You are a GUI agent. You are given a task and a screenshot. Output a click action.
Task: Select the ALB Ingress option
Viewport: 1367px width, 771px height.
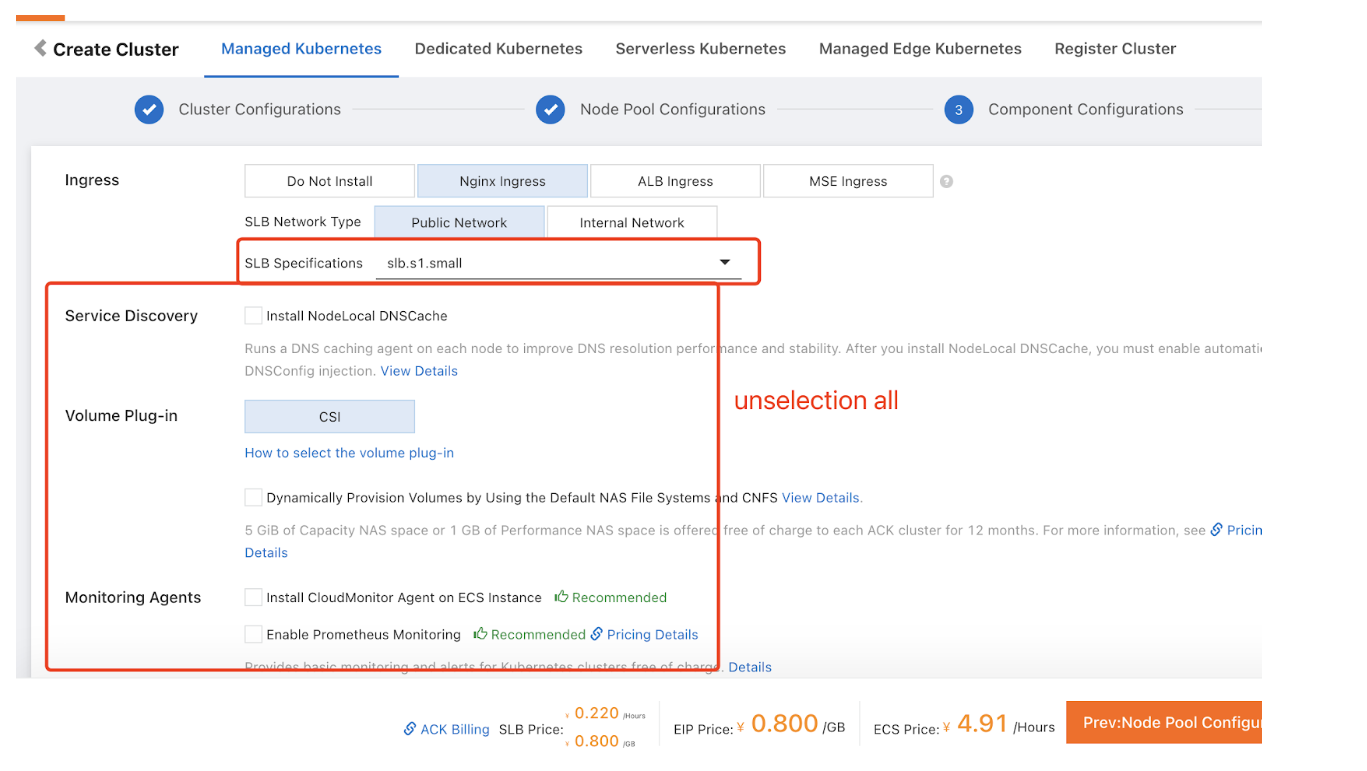pyautogui.click(x=675, y=182)
